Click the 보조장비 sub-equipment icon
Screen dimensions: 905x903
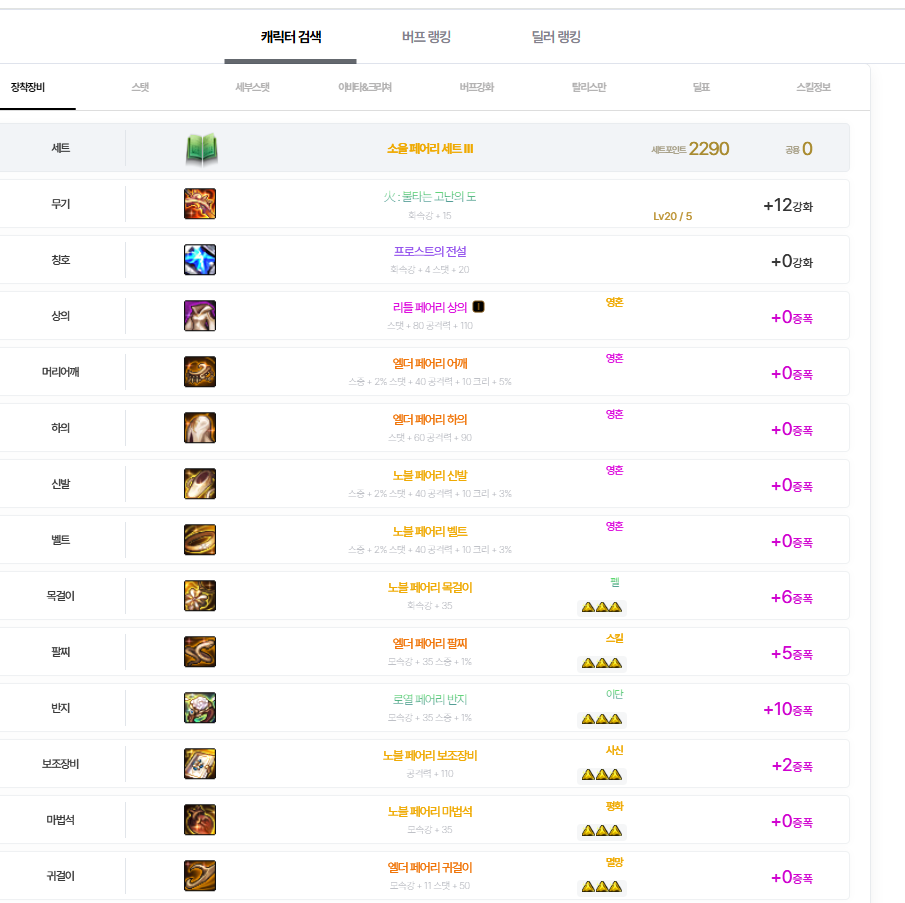(x=200, y=764)
